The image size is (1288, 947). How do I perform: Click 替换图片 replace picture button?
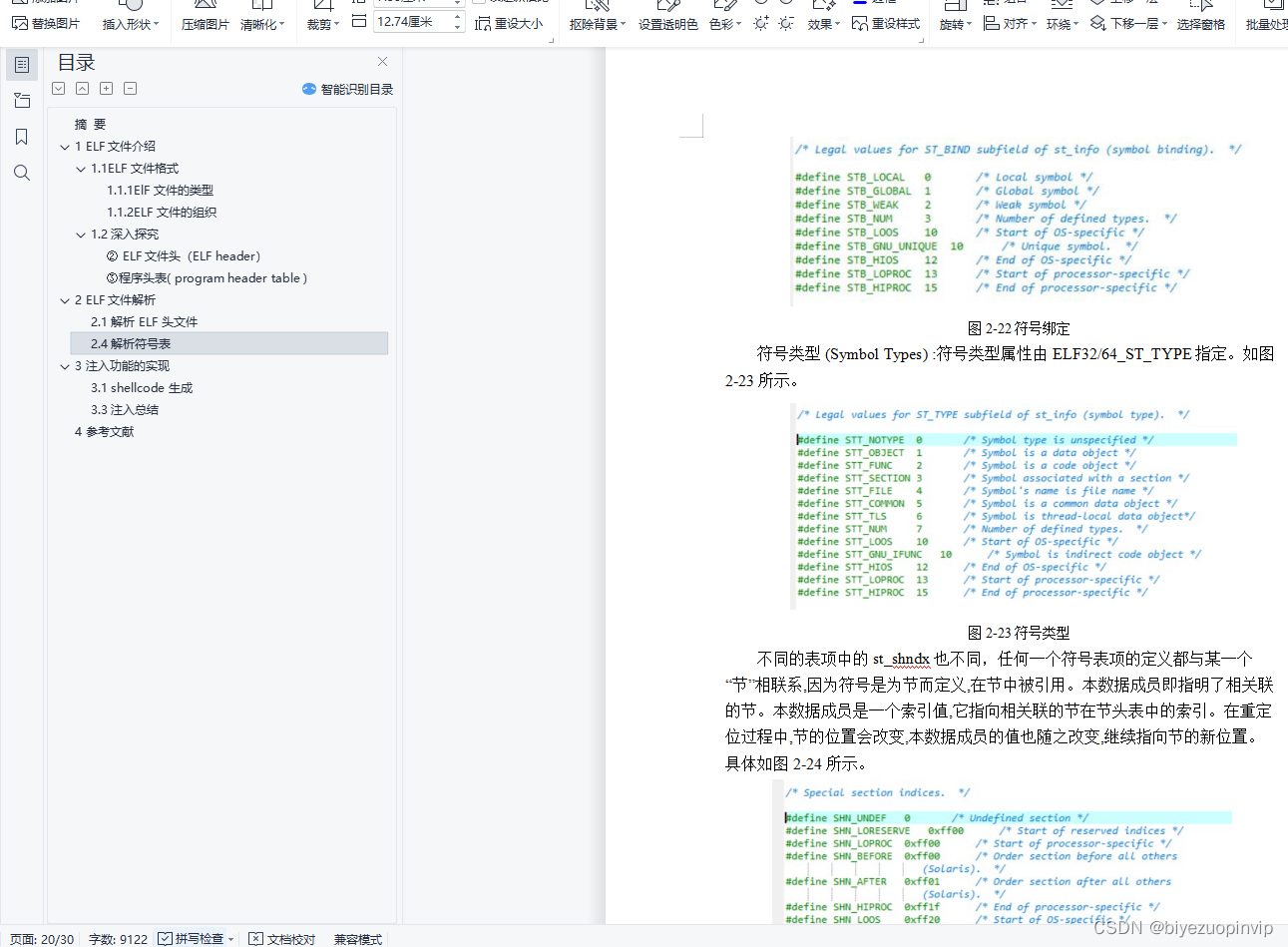[46, 23]
